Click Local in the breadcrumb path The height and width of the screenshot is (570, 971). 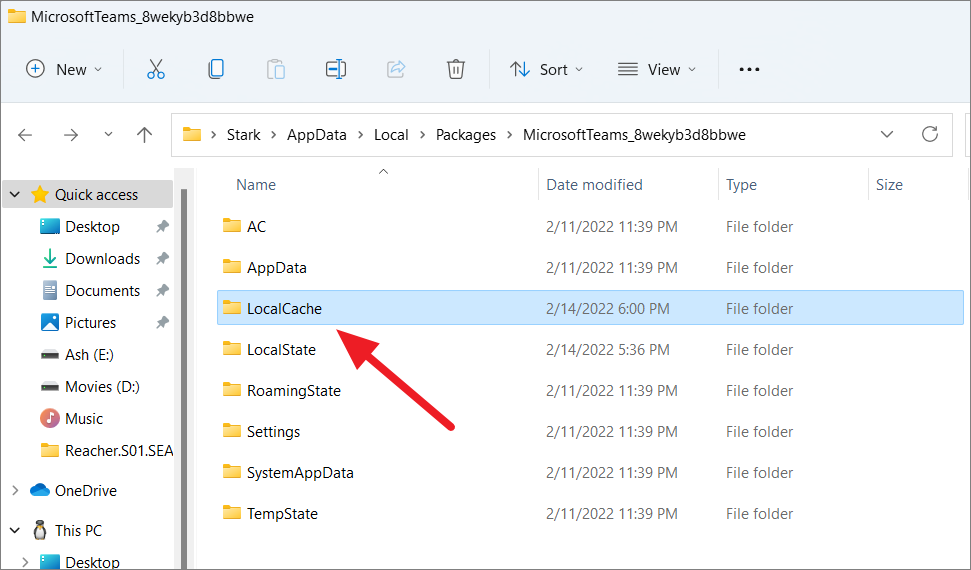(391, 134)
